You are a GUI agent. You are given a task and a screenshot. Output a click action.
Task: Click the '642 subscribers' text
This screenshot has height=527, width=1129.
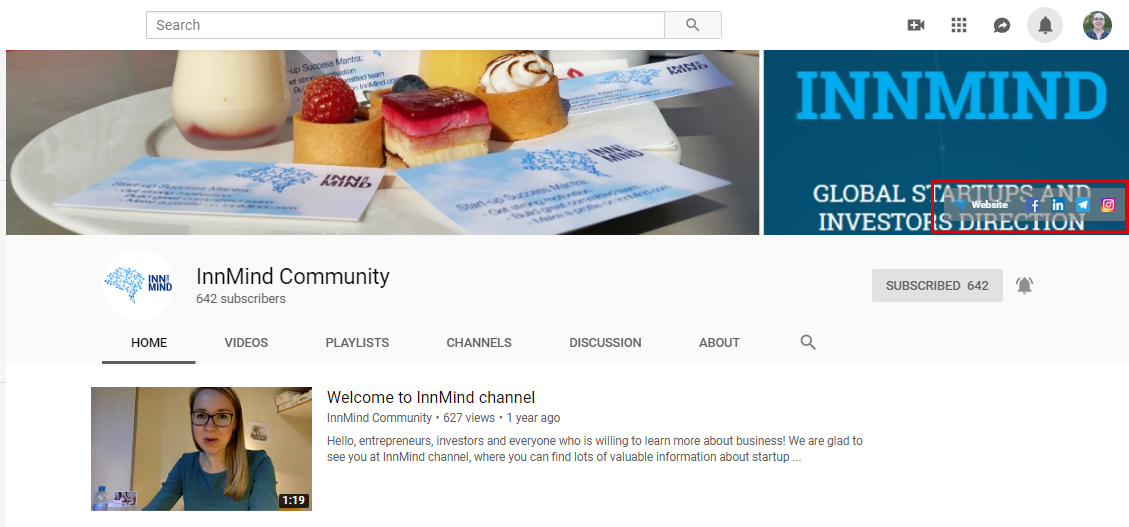click(x=241, y=299)
